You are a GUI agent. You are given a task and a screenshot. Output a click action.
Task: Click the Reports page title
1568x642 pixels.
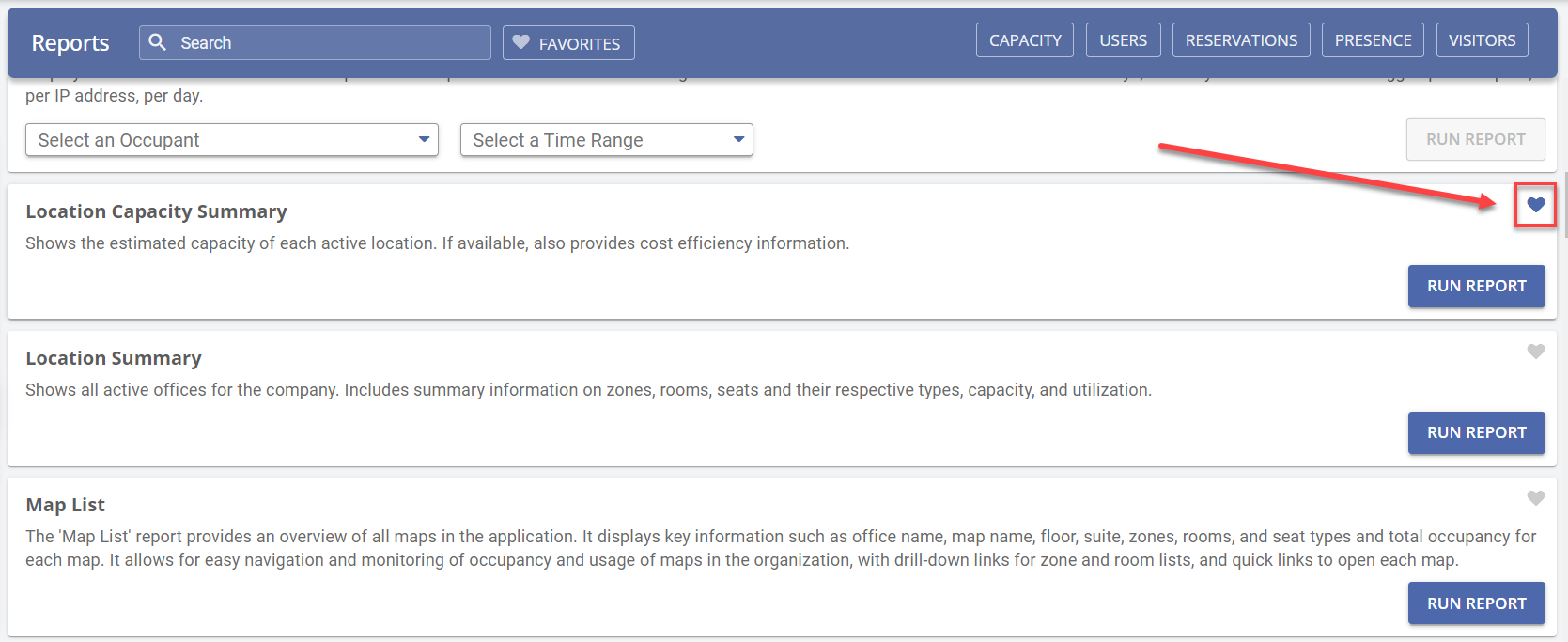pos(70,43)
